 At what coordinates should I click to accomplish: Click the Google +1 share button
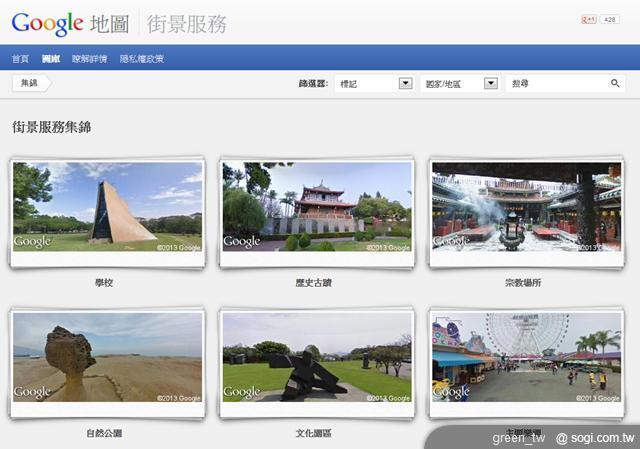588,19
